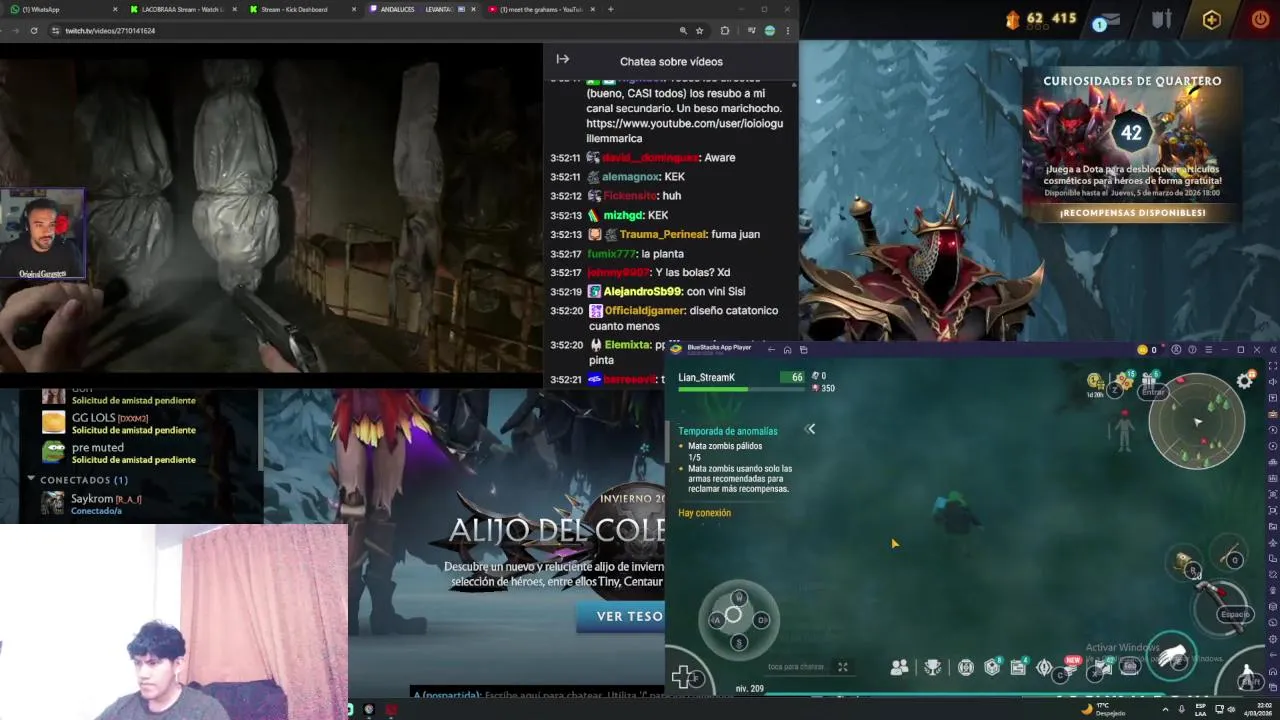
Task: Open the trophy rankings icon in game bar
Action: 932,667
